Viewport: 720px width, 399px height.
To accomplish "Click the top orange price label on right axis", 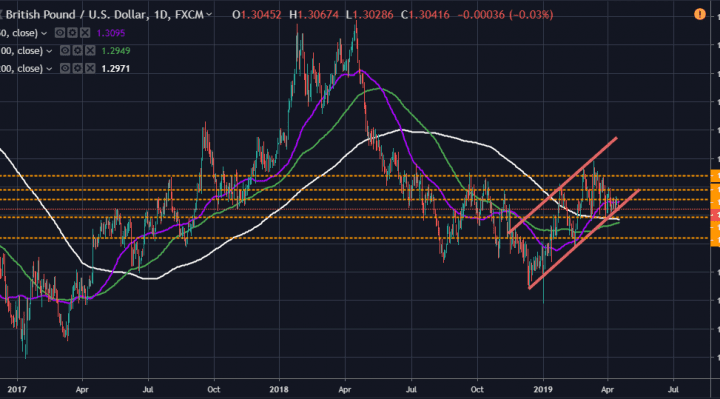I will coord(715,176).
